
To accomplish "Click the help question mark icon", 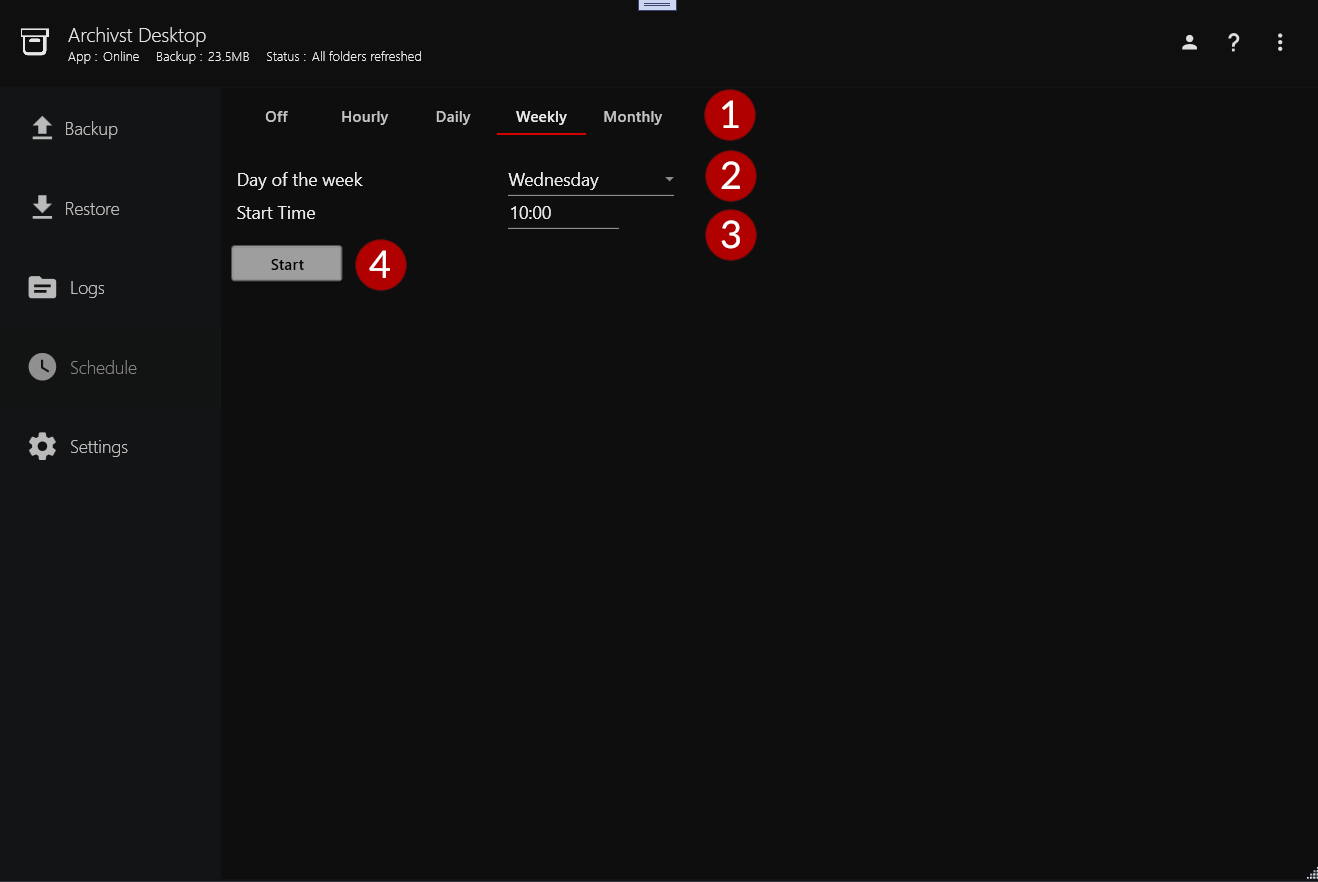I will (x=1234, y=42).
